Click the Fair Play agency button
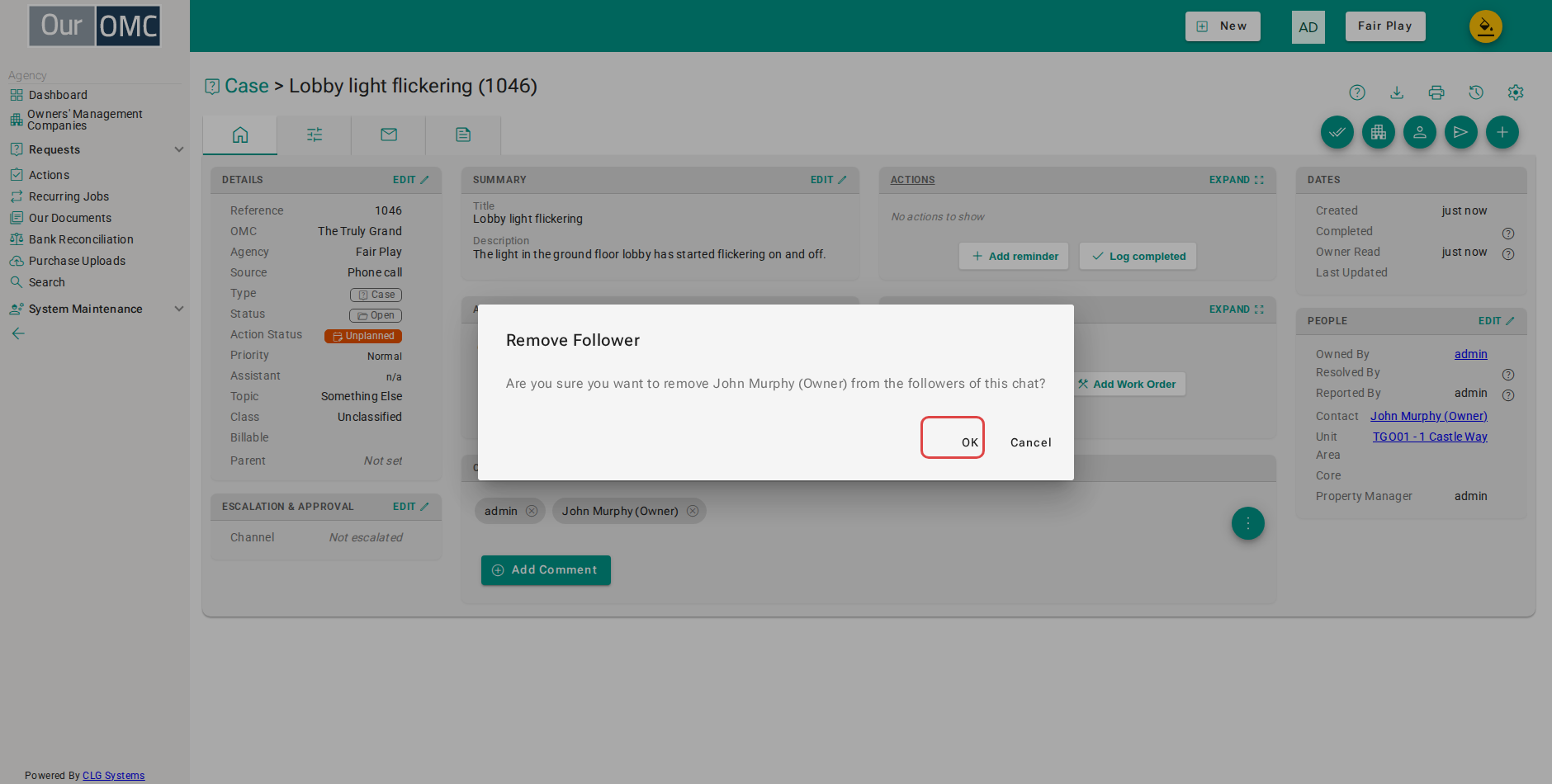 pyautogui.click(x=1385, y=26)
